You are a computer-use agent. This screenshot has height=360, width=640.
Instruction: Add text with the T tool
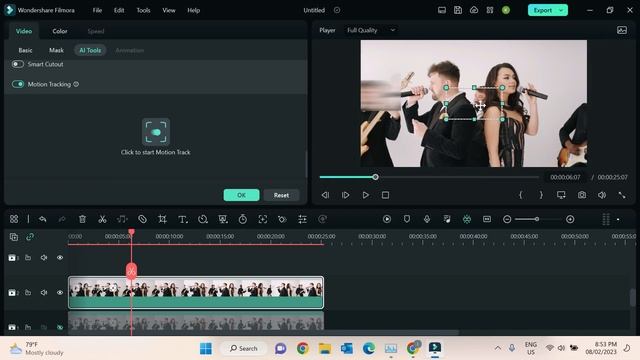pyautogui.click(x=182, y=220)
